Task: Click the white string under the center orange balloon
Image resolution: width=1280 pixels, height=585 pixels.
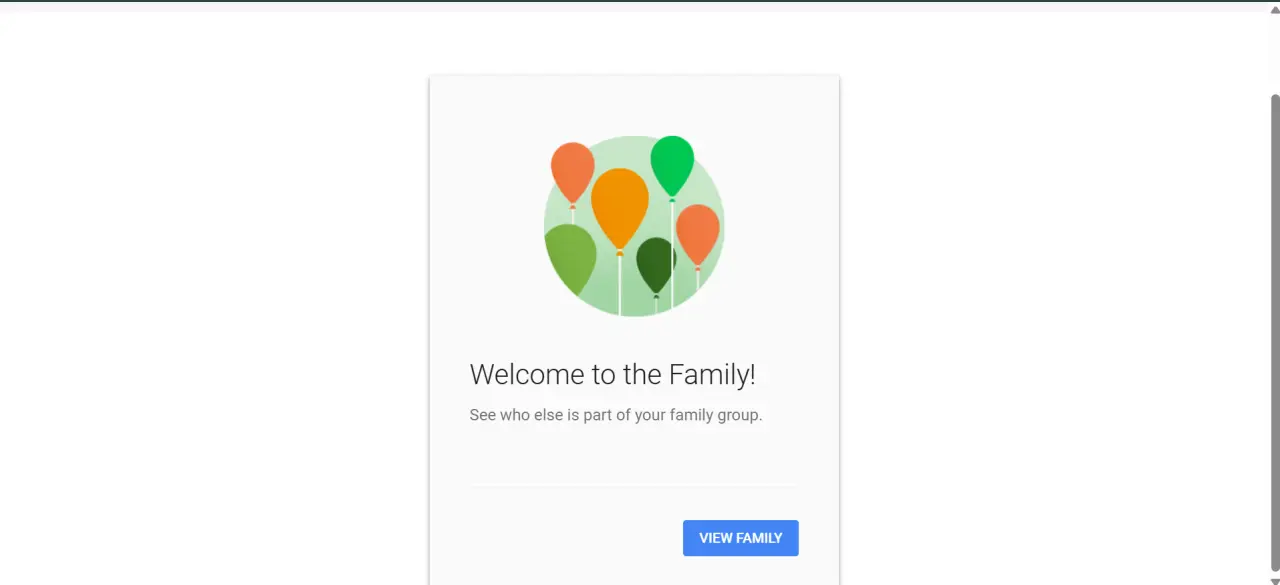Action: coord(620,285)
